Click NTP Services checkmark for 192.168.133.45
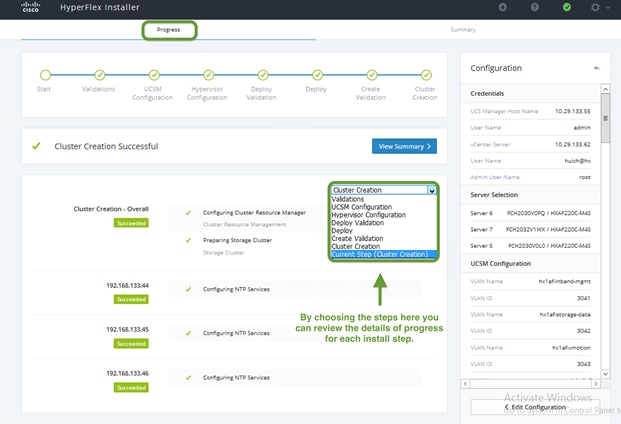The height and width of the screenshot is (424, 621). point(189,333)
